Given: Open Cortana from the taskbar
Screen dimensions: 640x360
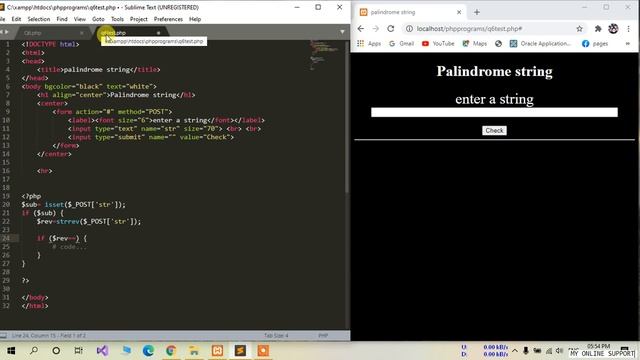Looking at the screenshot, I should 56,351.
